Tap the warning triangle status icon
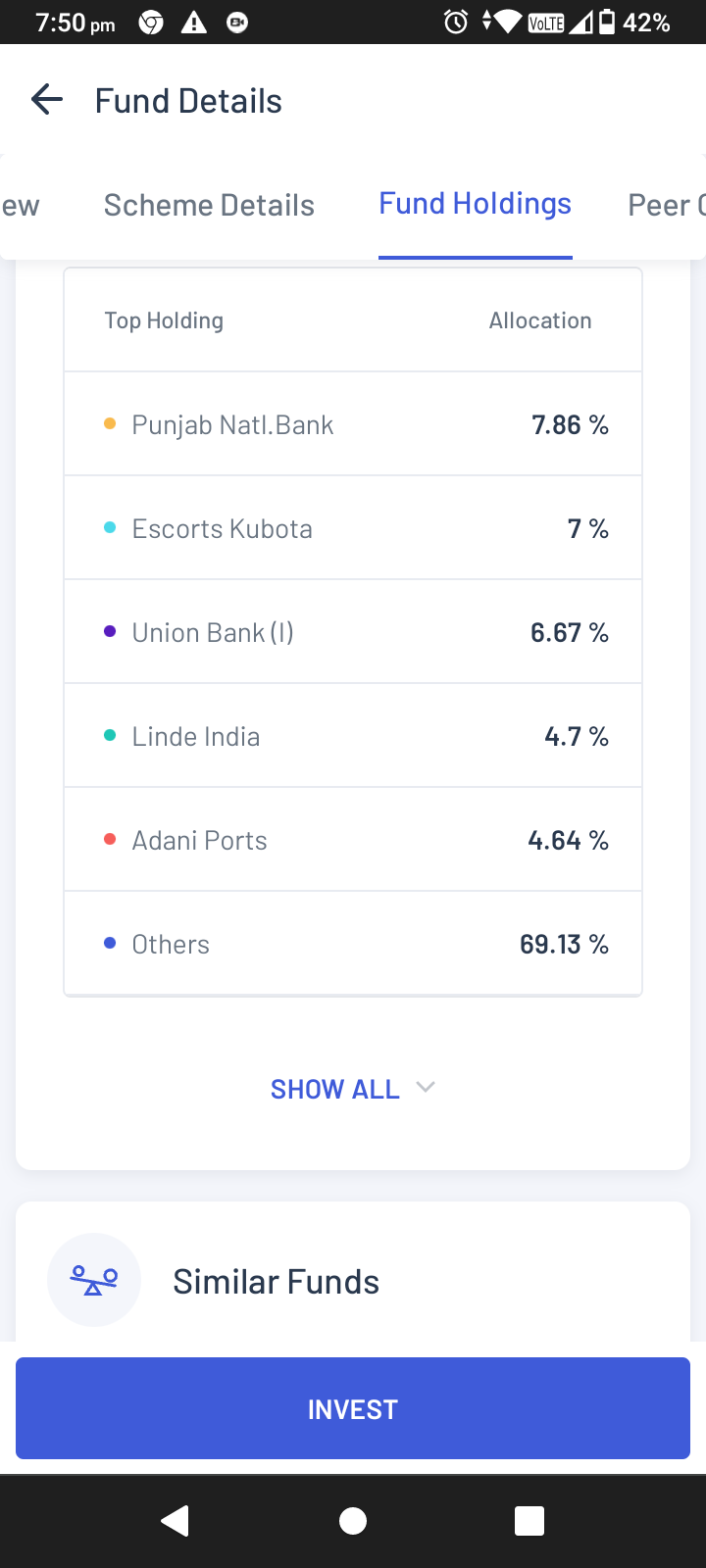 point(194,23)
